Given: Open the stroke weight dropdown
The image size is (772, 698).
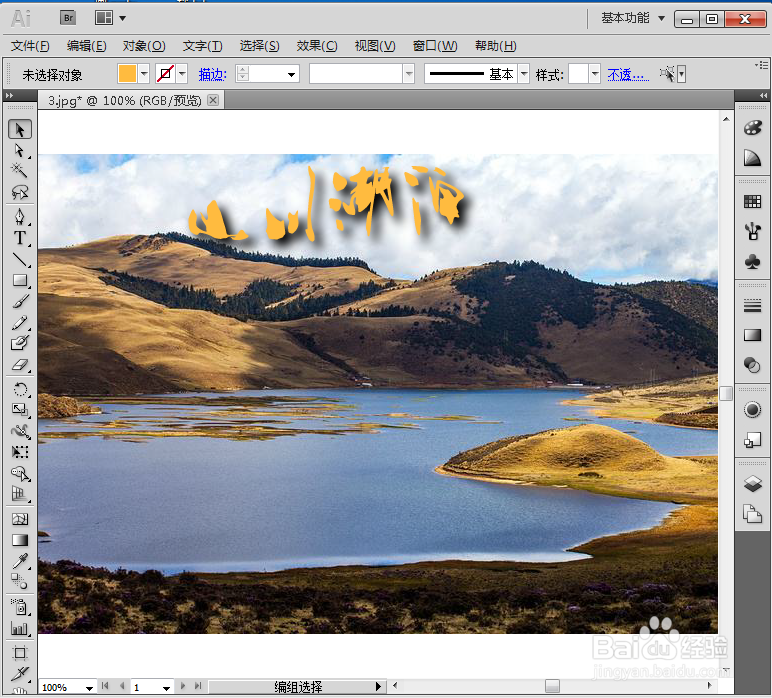Looking at the screenshot, I should [x=291, y=75].
